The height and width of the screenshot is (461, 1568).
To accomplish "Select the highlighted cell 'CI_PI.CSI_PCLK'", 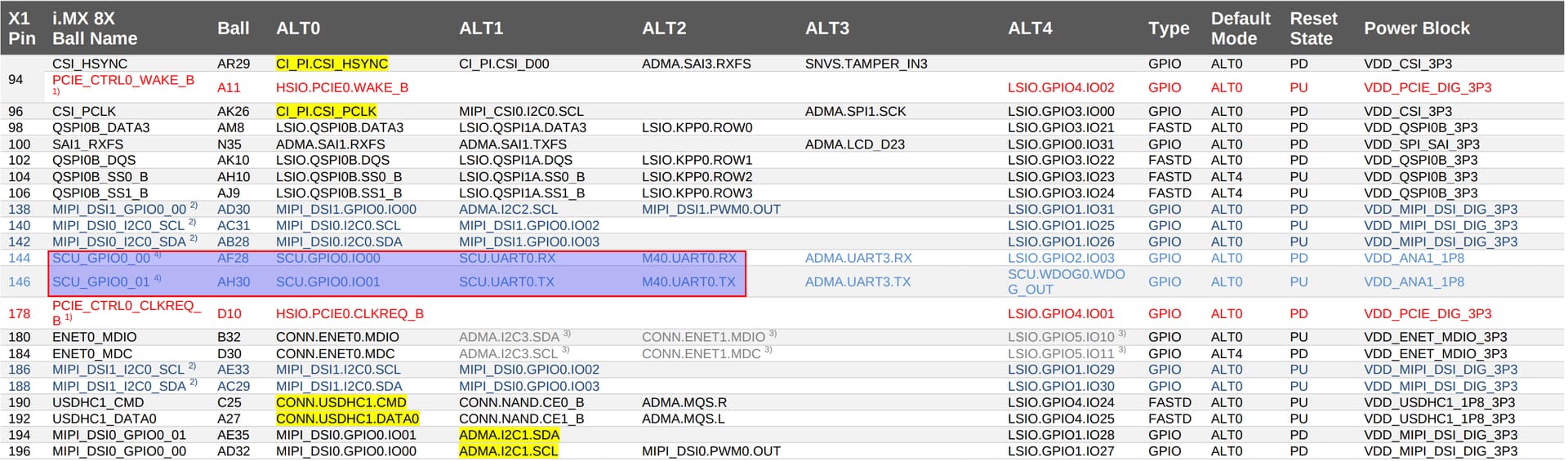I will click(326, 111).
